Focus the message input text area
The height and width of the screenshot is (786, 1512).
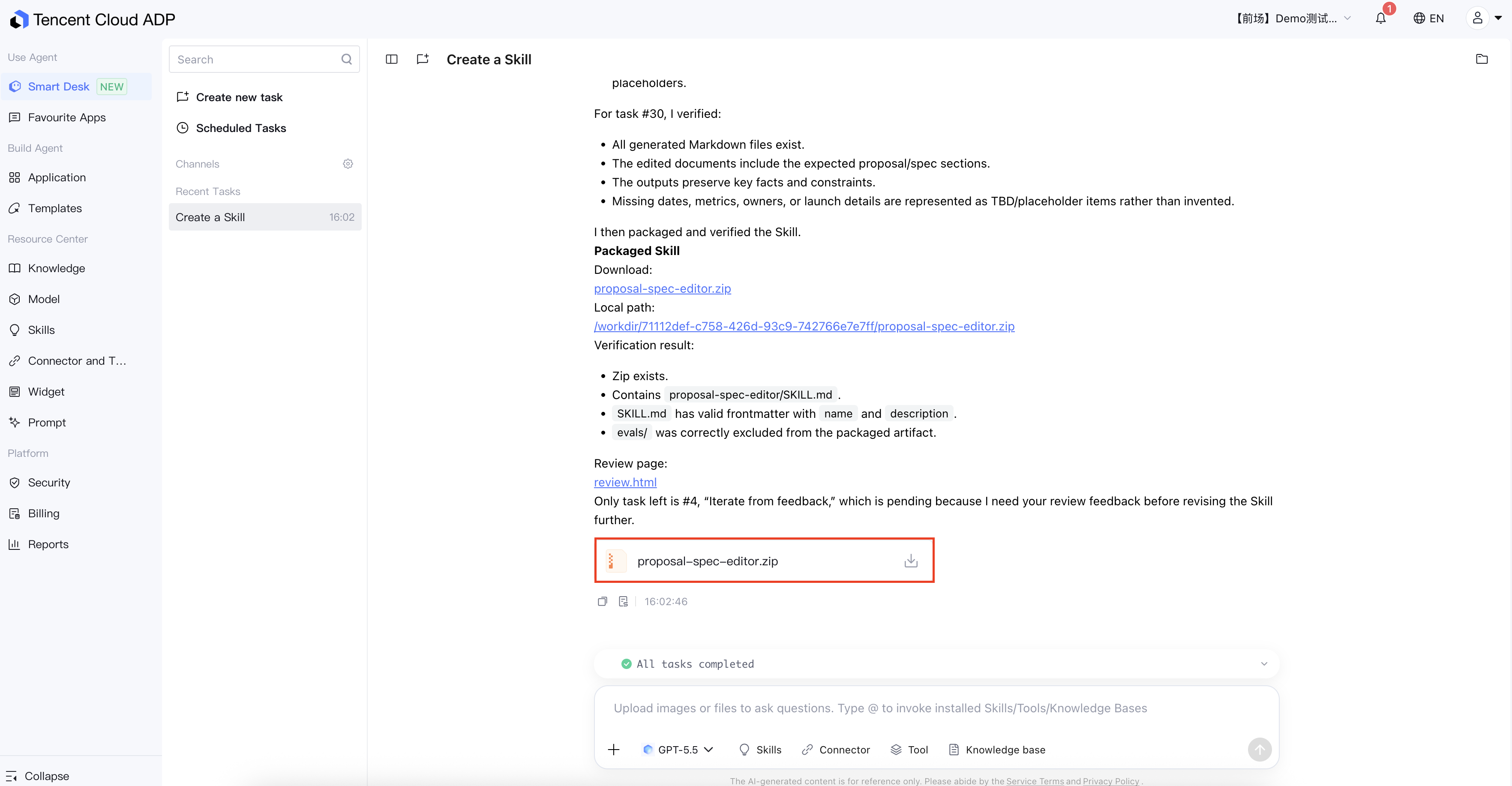tap(936, 708)
